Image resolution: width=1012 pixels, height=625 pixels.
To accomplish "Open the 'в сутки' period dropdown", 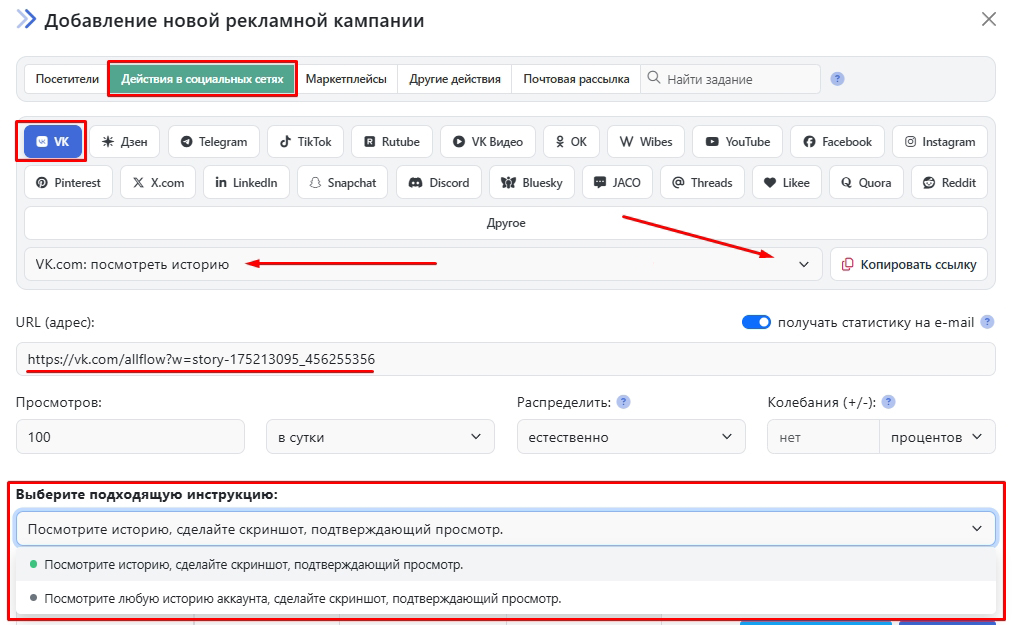I will click(380, 437).
